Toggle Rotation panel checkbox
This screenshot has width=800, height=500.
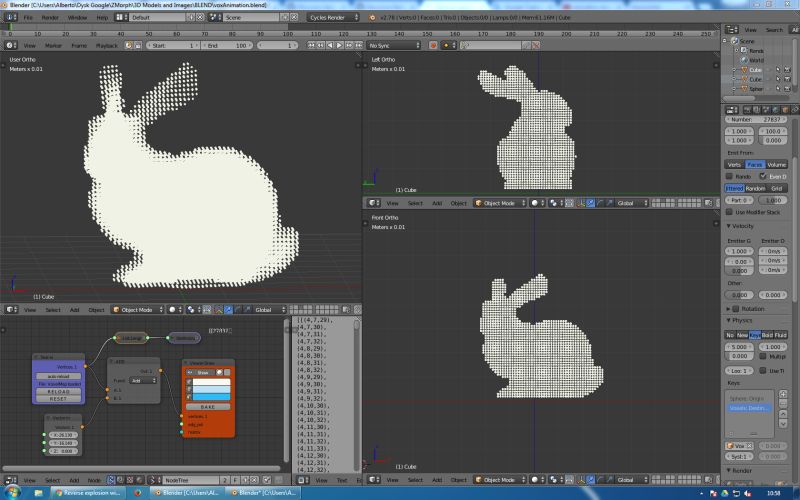click(736, 309)
